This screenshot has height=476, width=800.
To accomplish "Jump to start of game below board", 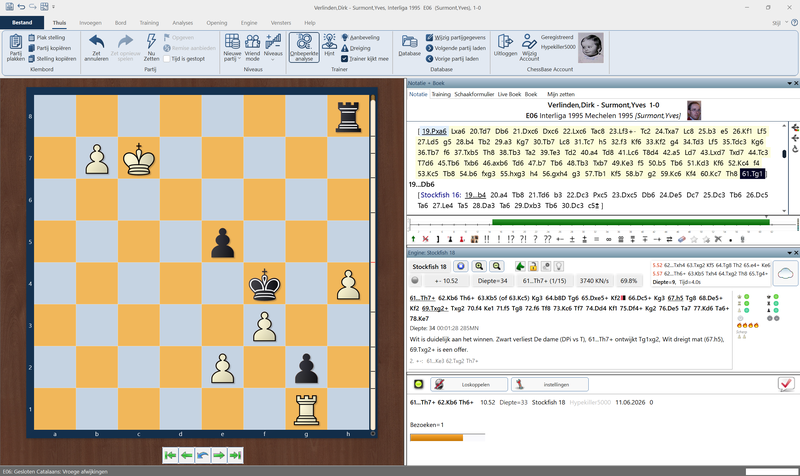I will 170,455.
